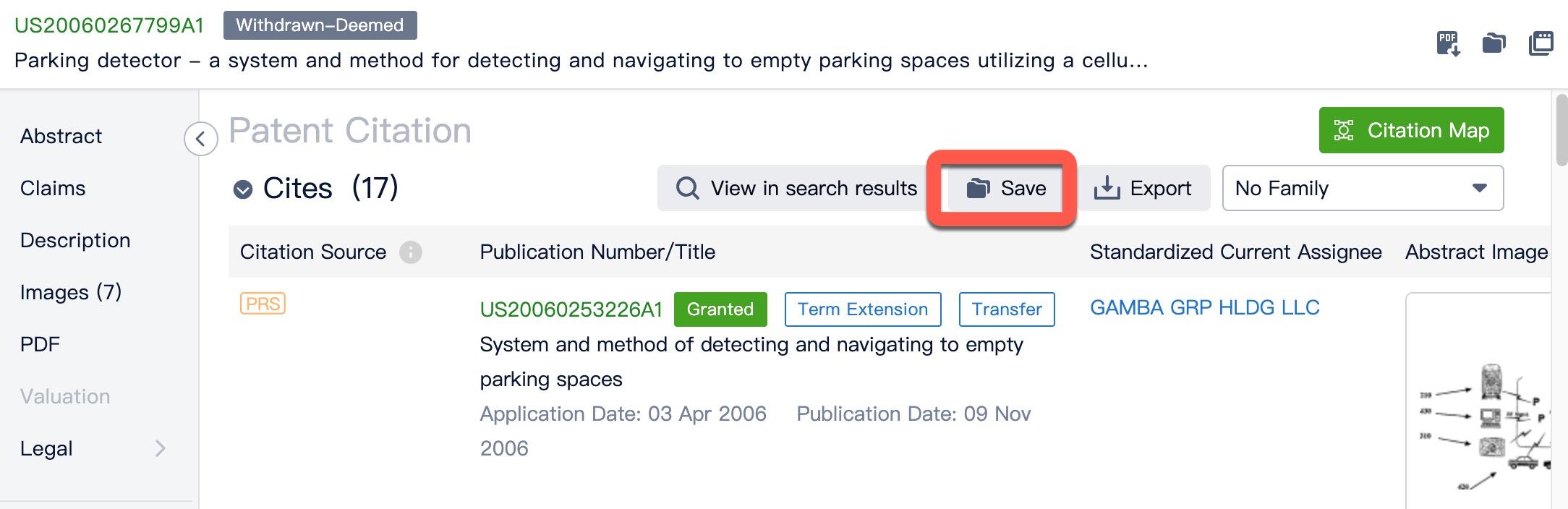
Task: Click View in search results button
Action: coord(796,188)
